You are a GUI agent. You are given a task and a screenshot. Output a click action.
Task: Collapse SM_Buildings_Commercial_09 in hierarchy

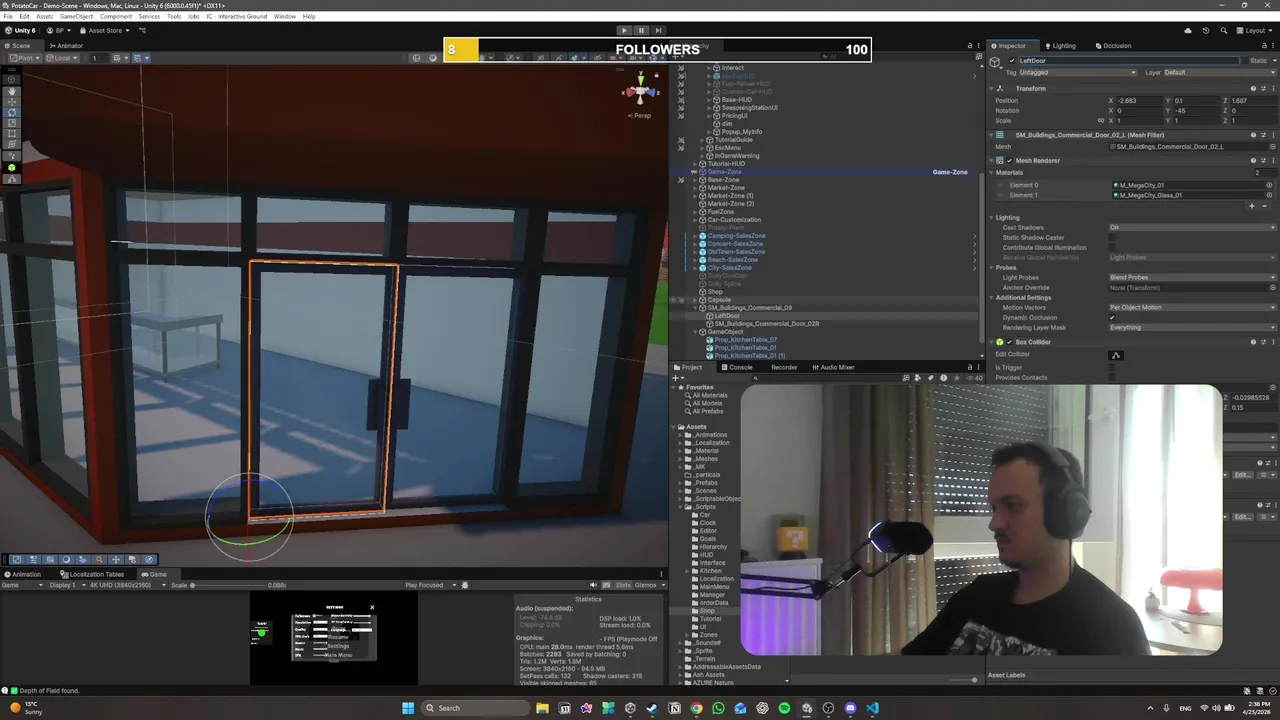click(x=697, y=308)
